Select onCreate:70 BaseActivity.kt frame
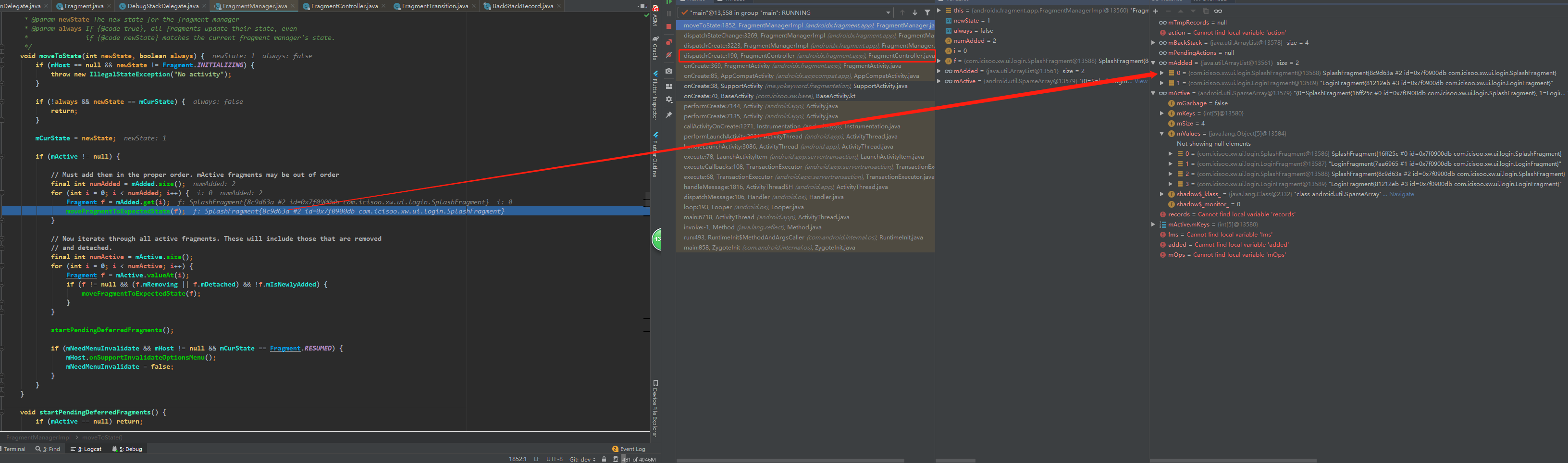 pyautogui.click(x=805, y=96)
